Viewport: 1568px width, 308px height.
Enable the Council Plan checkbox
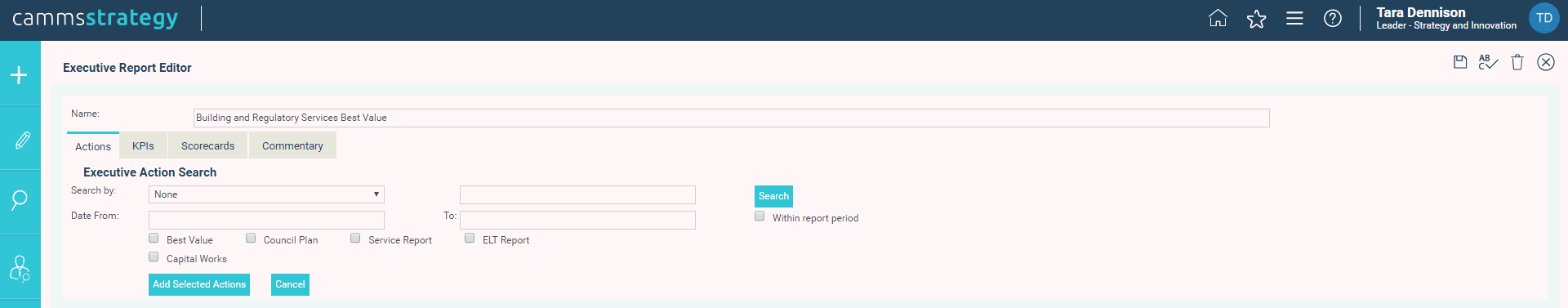click(251, 238)
